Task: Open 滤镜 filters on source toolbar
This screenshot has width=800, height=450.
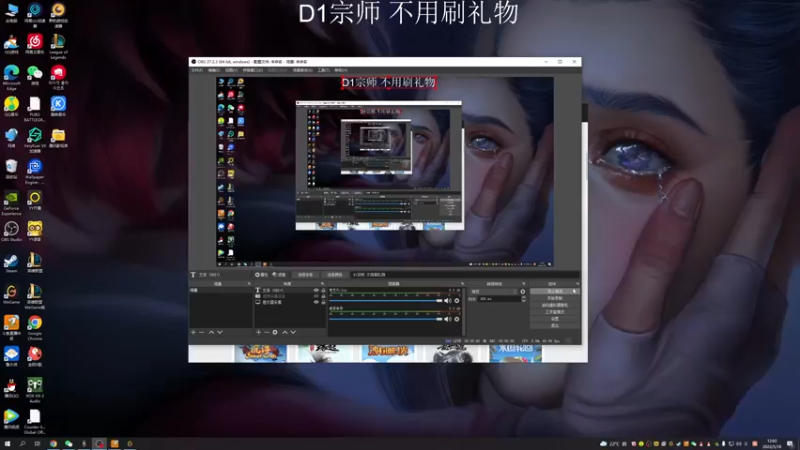Action: click(x=279, y=275)
